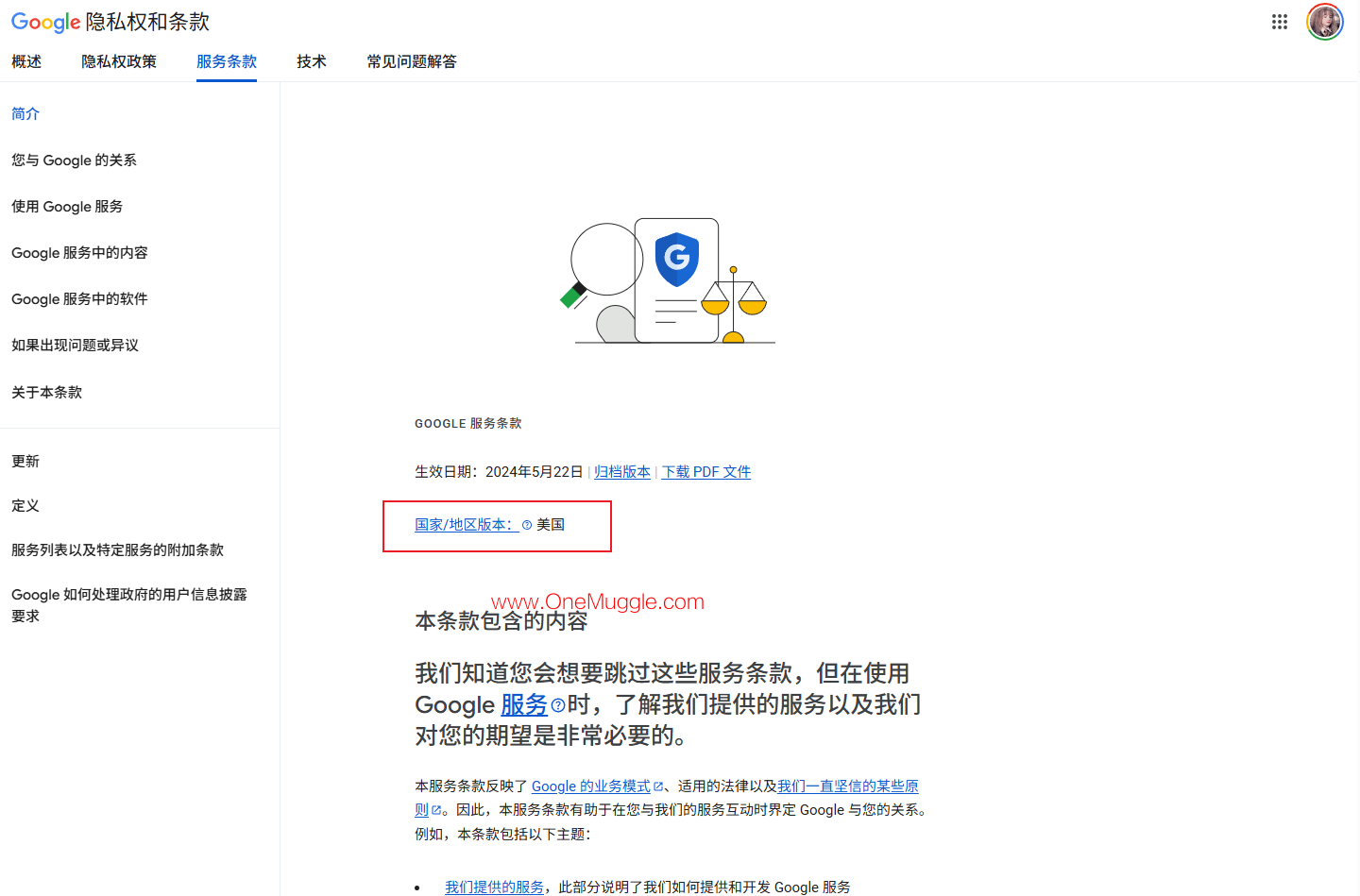Screen dimensions: 1360x896
Task: Click the help icon after the 服务 link
Action: 558,705
